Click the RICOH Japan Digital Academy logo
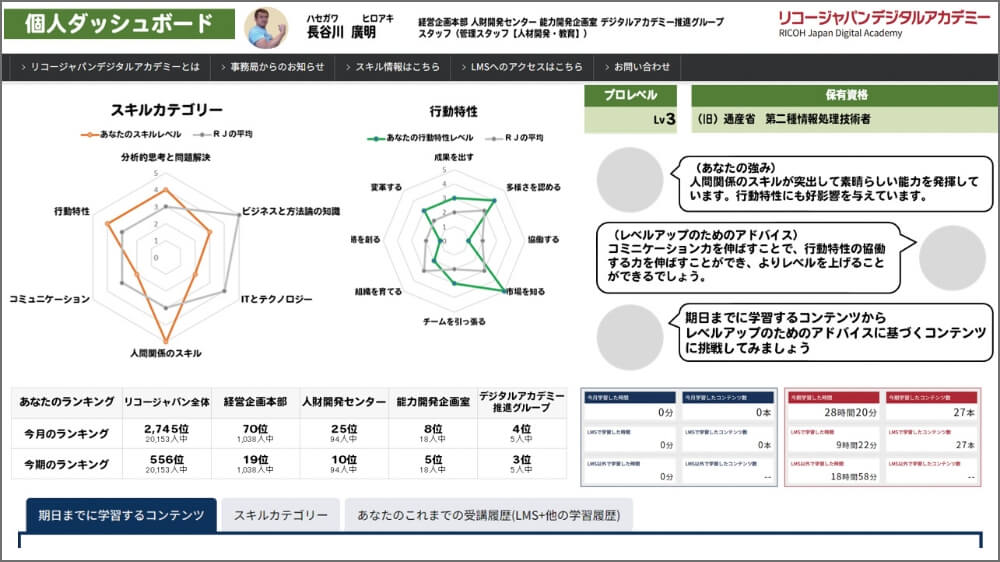This screenshot has height=562, width=1000. point(883,24)
